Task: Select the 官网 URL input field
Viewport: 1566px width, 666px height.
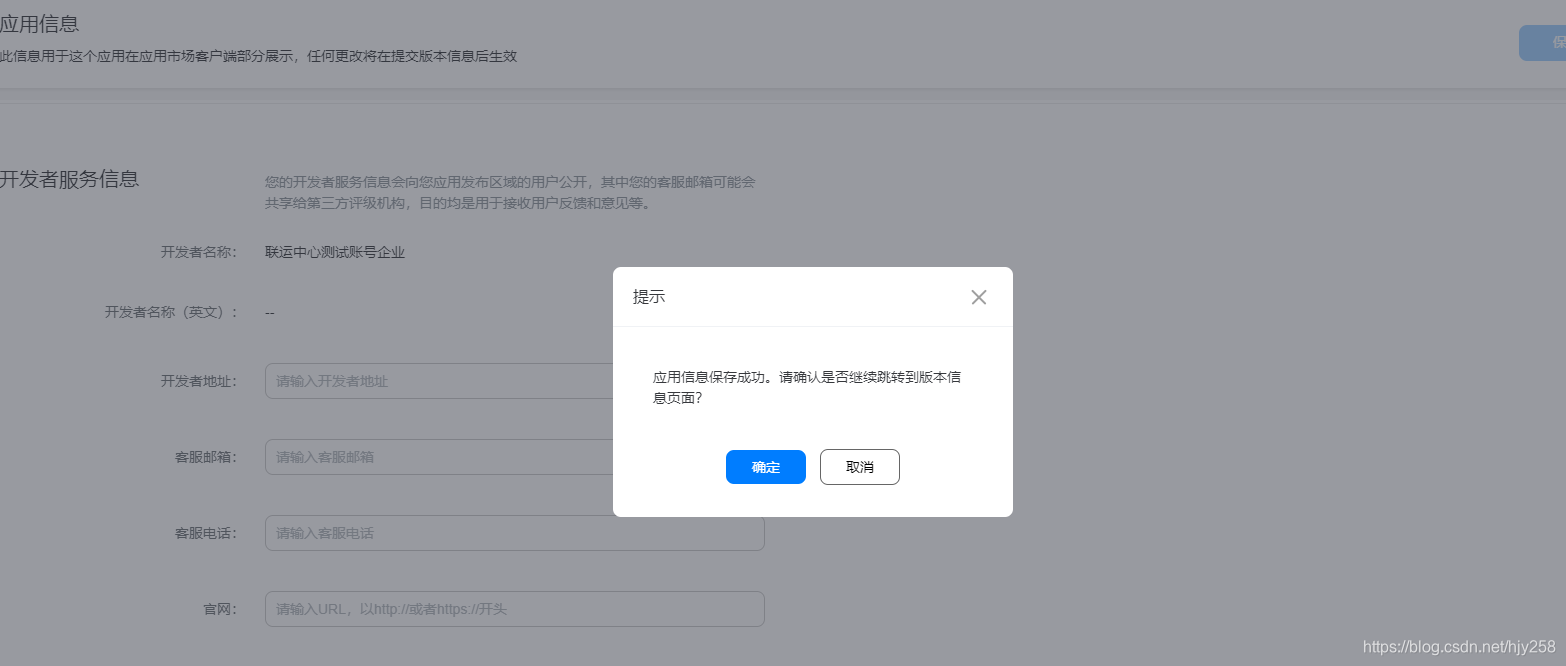Action: [x=514, y=609]
